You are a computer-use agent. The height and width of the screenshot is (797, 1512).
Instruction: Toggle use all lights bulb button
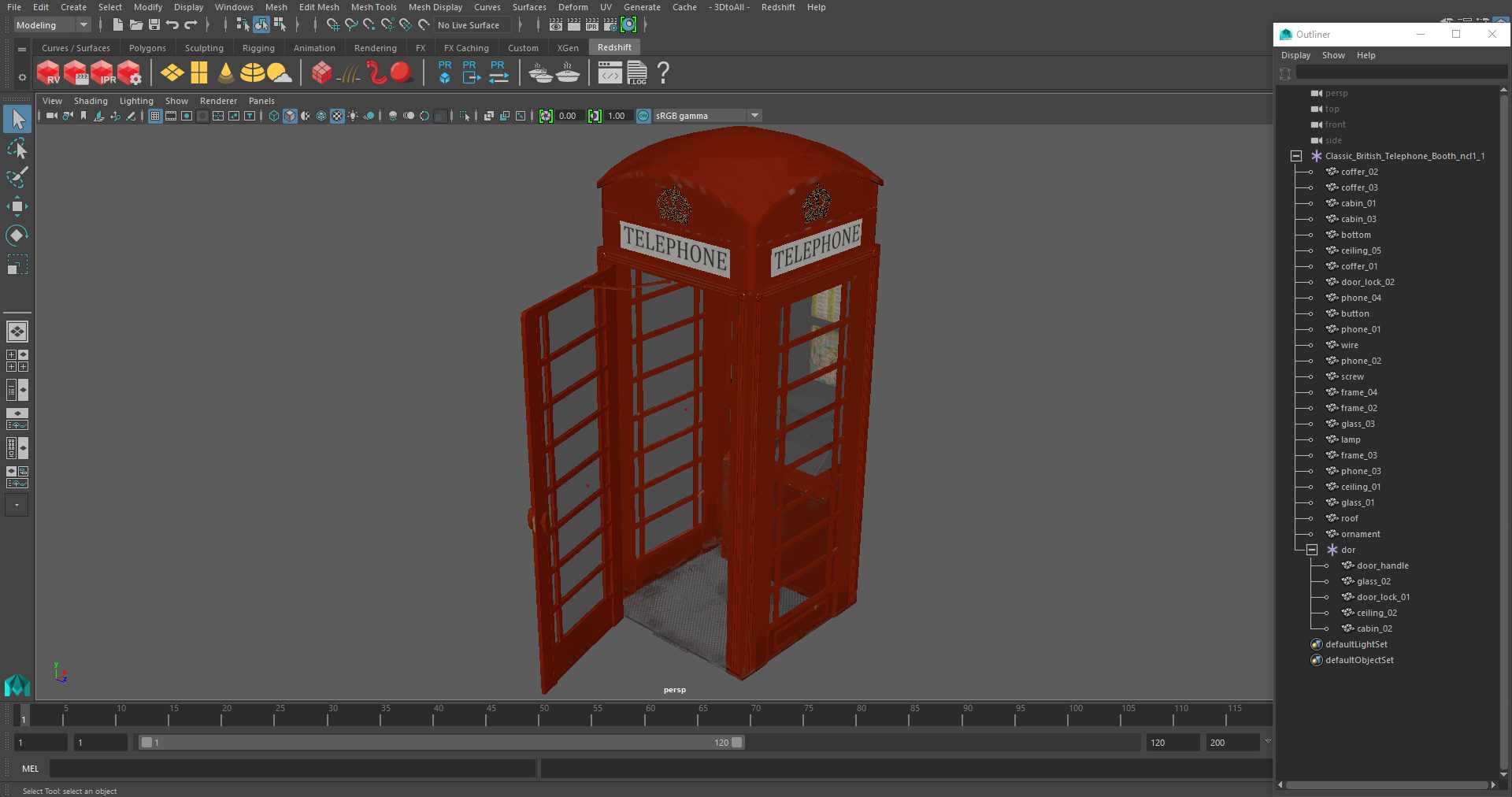[353, 116]
